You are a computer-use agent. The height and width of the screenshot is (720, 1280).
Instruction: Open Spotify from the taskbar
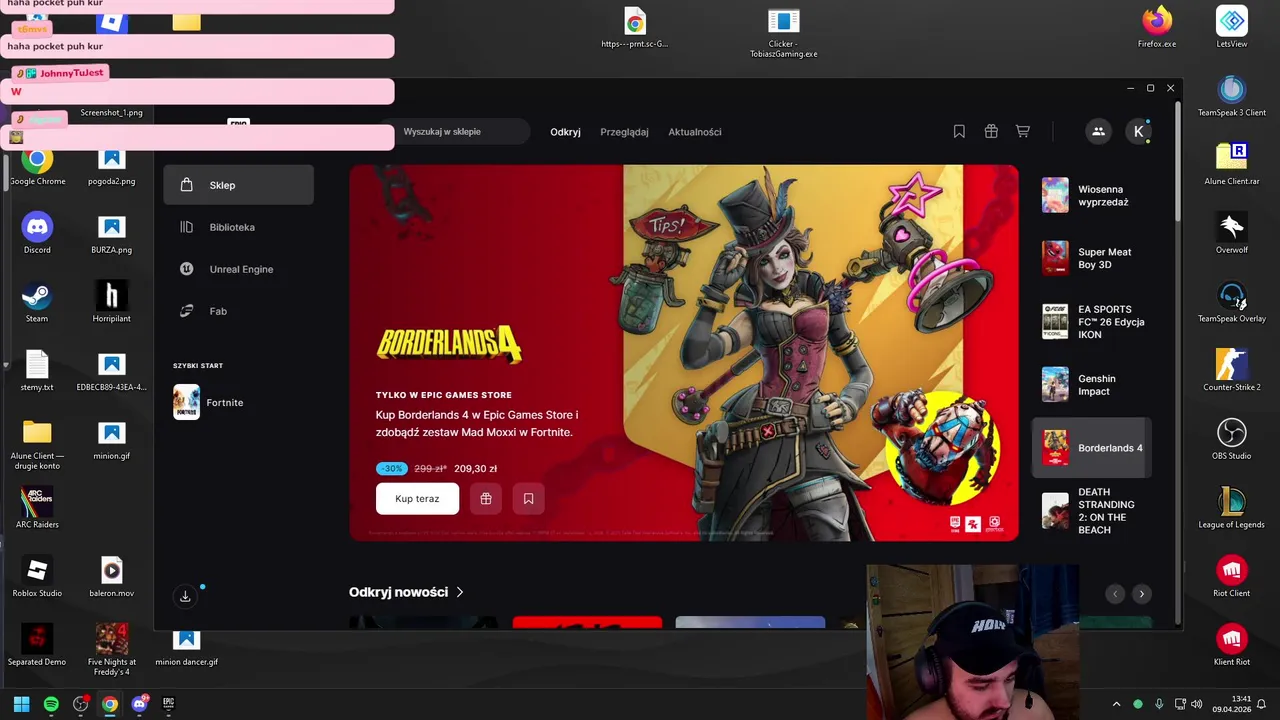click(x=51, y=704)
